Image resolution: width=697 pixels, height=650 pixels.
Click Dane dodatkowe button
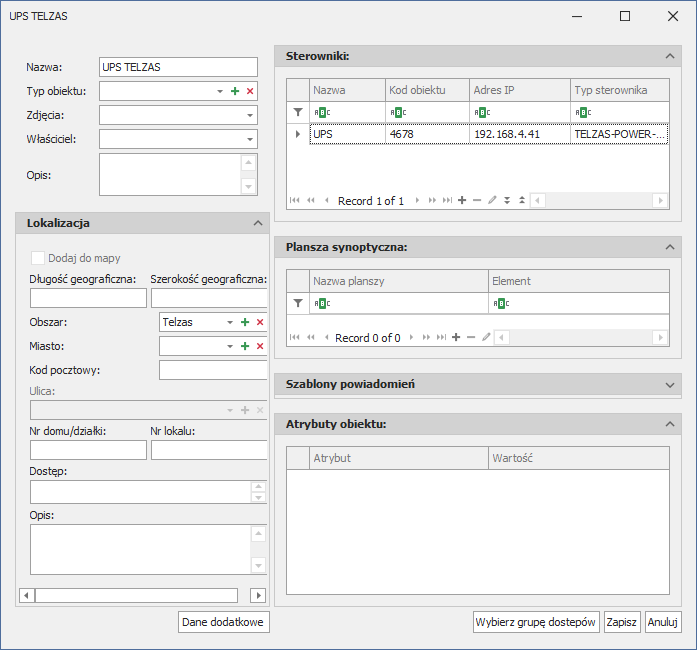(224, 622)
